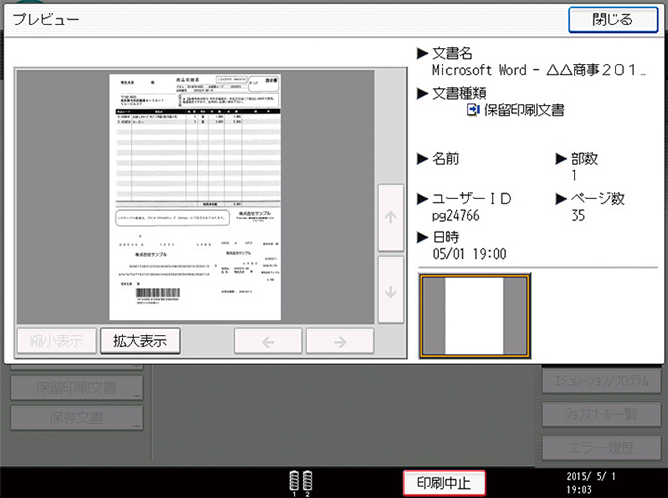Click the document preview page image
This screenshot has height=498, width=668.
[x=195, y=195]
